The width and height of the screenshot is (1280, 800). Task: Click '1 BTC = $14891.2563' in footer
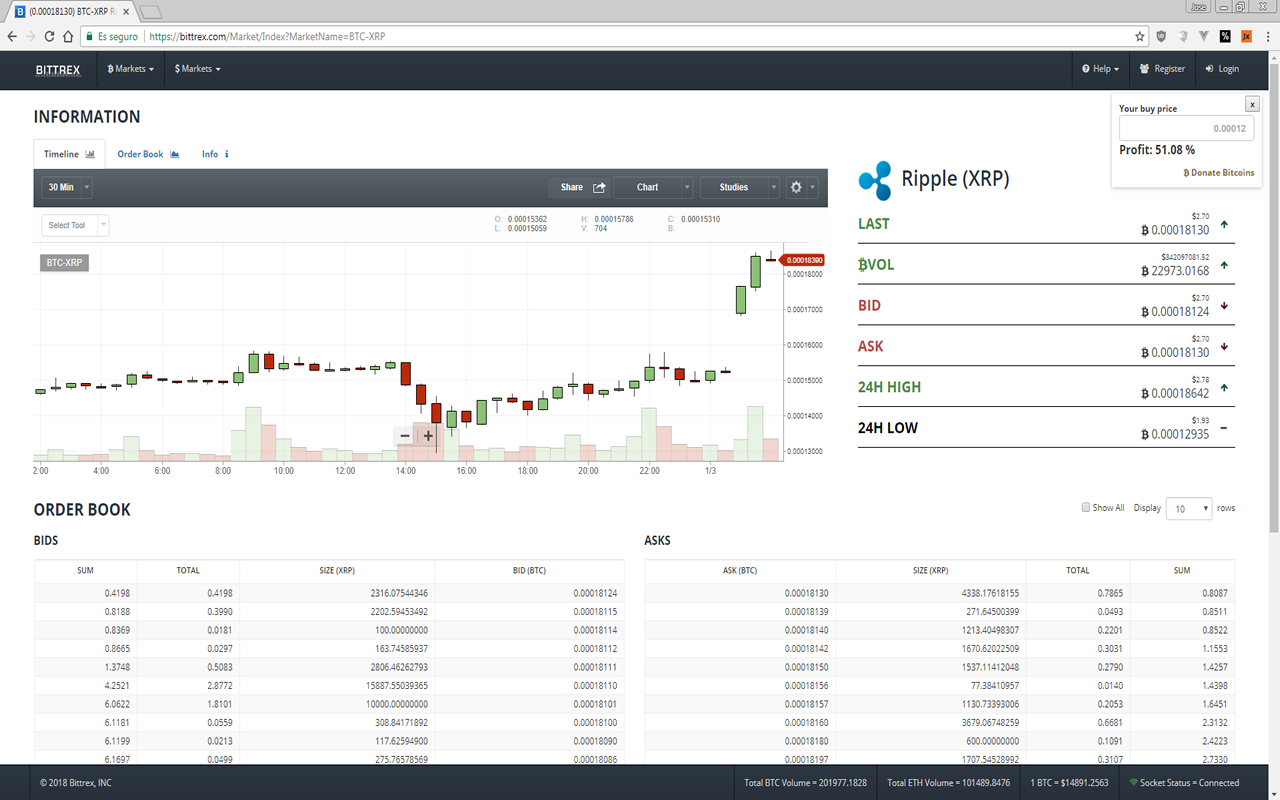pyautogui.click(x=1068, y=783)
